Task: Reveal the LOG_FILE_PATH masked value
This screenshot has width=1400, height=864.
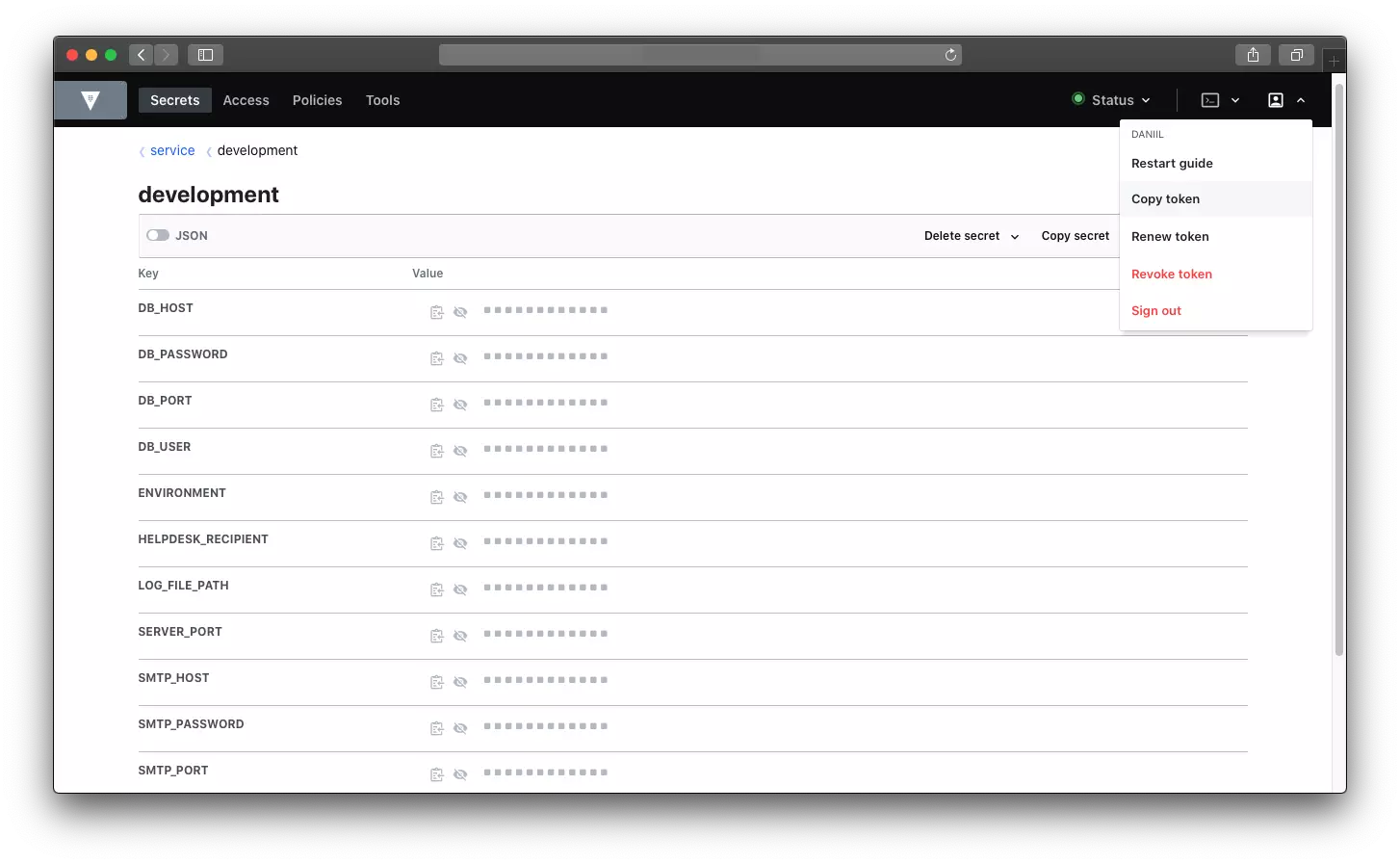Action: click(x=460, y=589)
